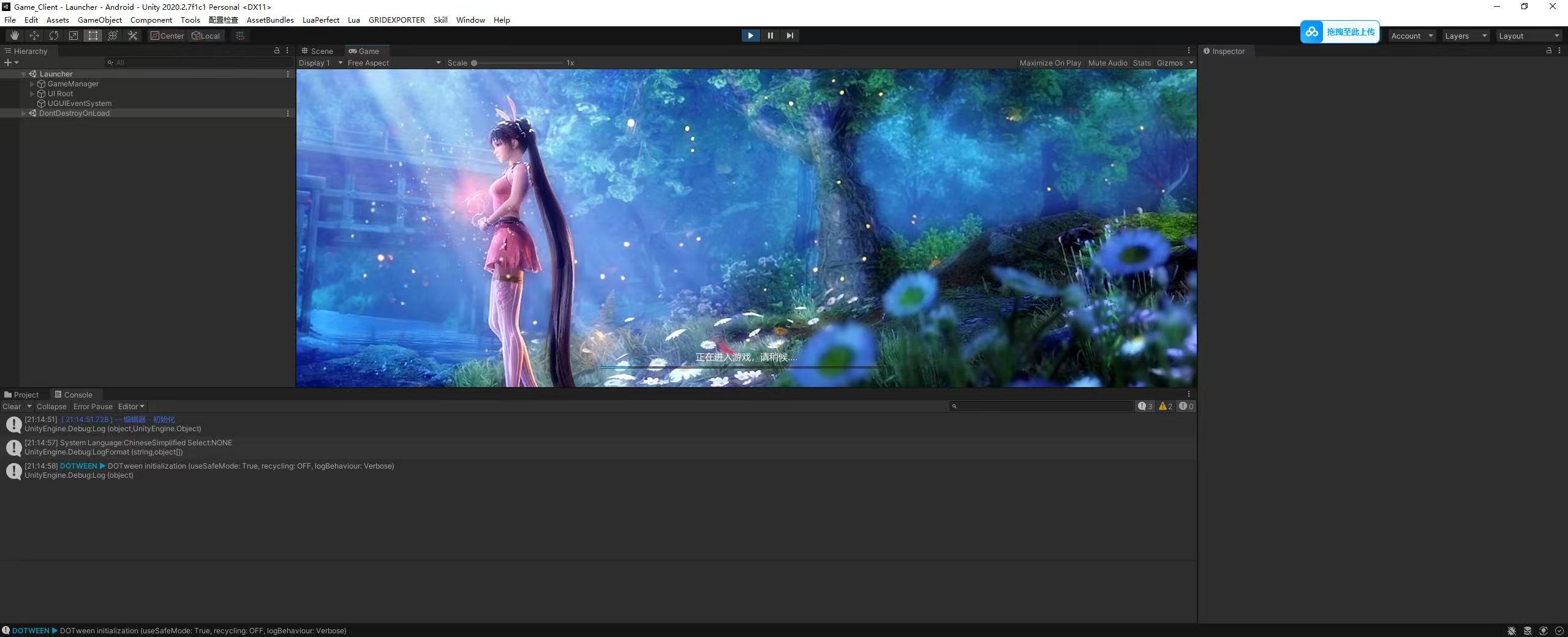Viewport: 1568px width, 637px height.
Task: Open the AssetBundles menu
Action: [270, 20]
